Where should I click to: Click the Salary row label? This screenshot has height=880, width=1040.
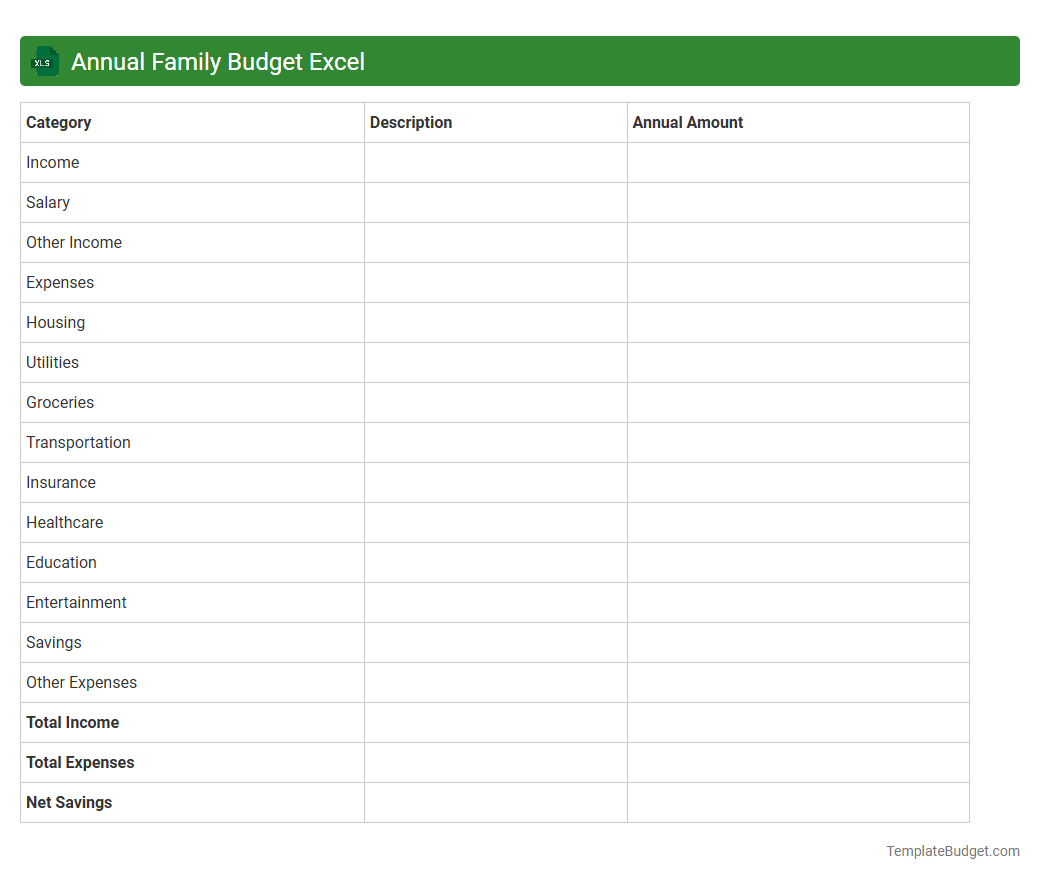coord(48,202)
